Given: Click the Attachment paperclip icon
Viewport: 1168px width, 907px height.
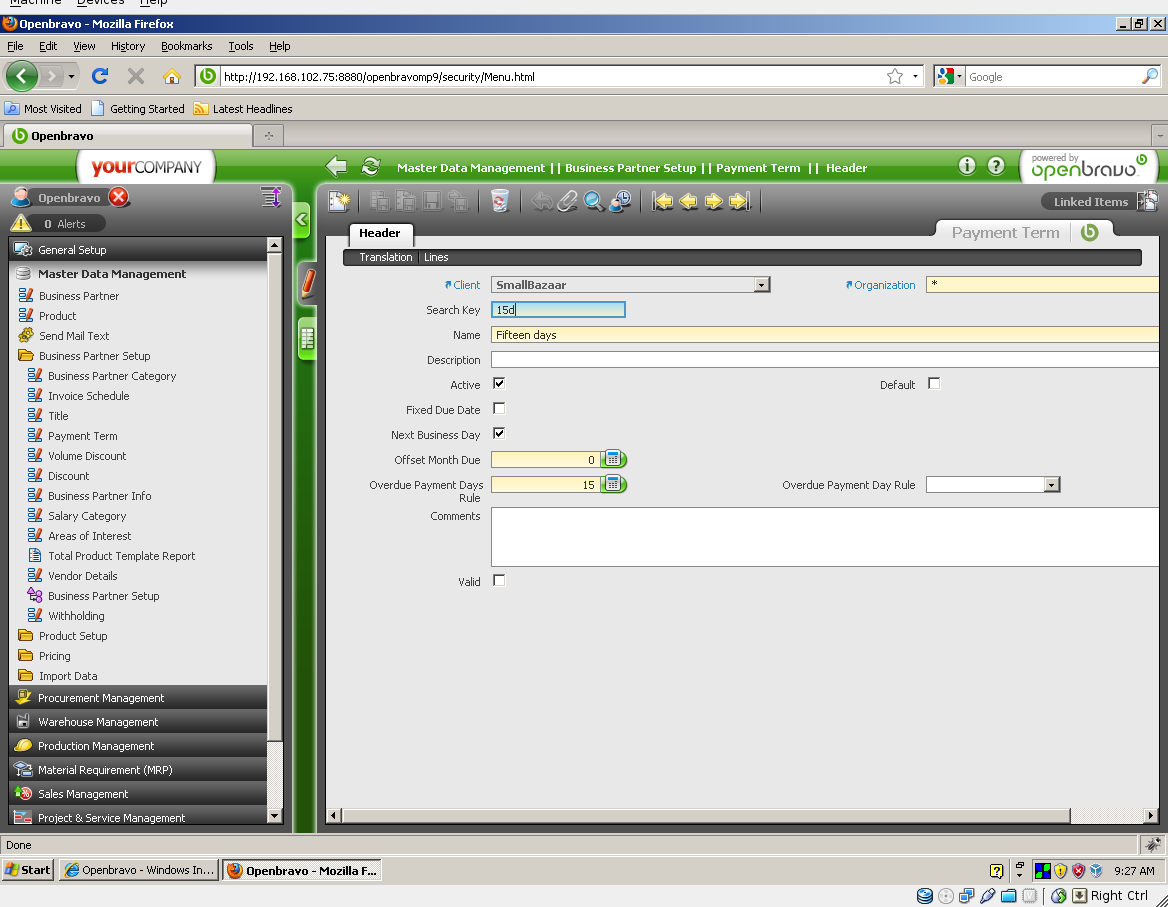Looking at the screenshot, I should click(567, 202).
